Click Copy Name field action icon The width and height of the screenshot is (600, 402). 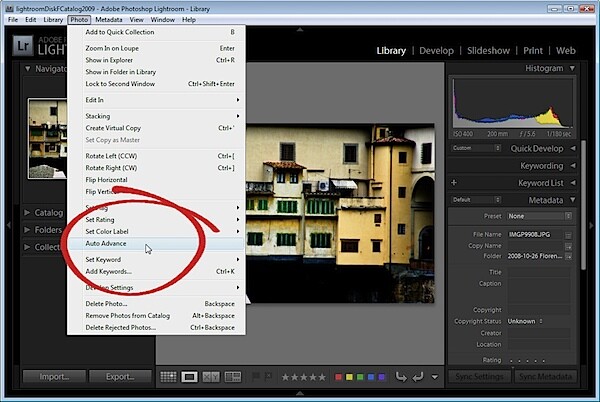(x=569, y=246)
